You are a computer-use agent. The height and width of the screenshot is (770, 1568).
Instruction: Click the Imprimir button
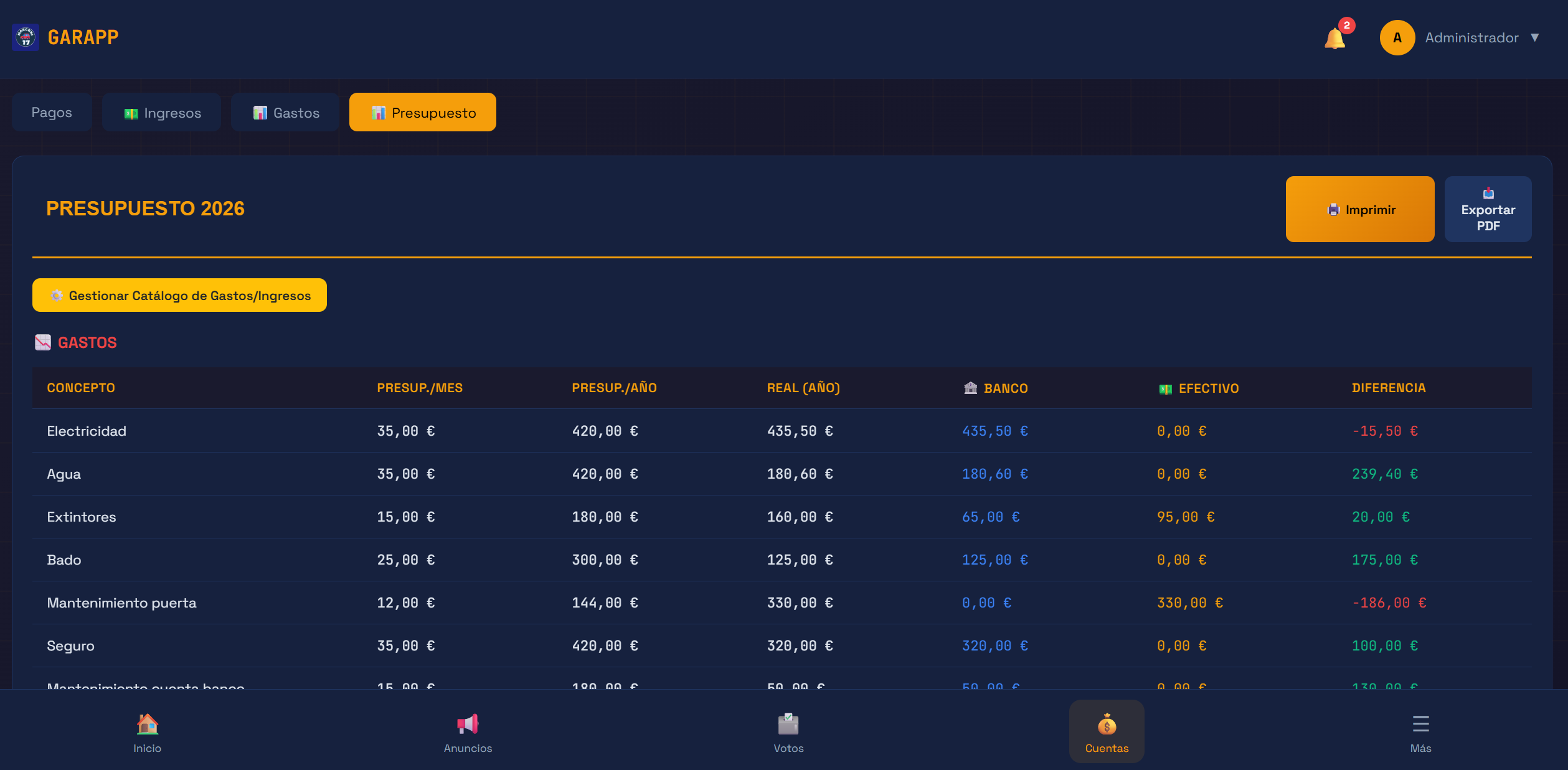pyautogui.click(x=1360, y=210)
